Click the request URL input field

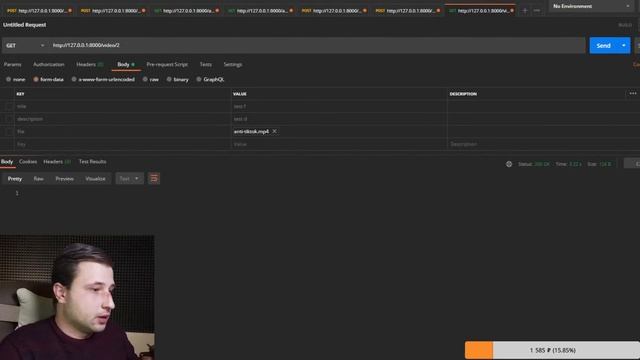click(x=317, y=45)
